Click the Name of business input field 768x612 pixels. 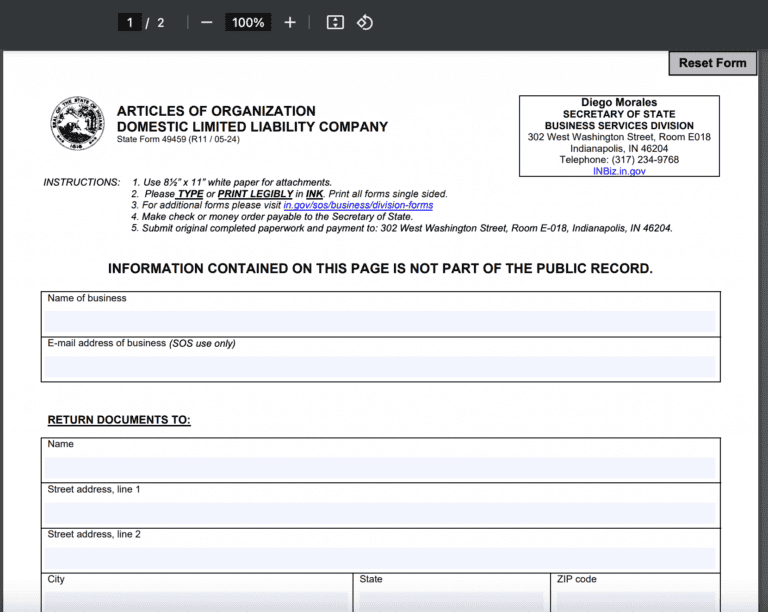pyautogui.click(x=380, y=322)
